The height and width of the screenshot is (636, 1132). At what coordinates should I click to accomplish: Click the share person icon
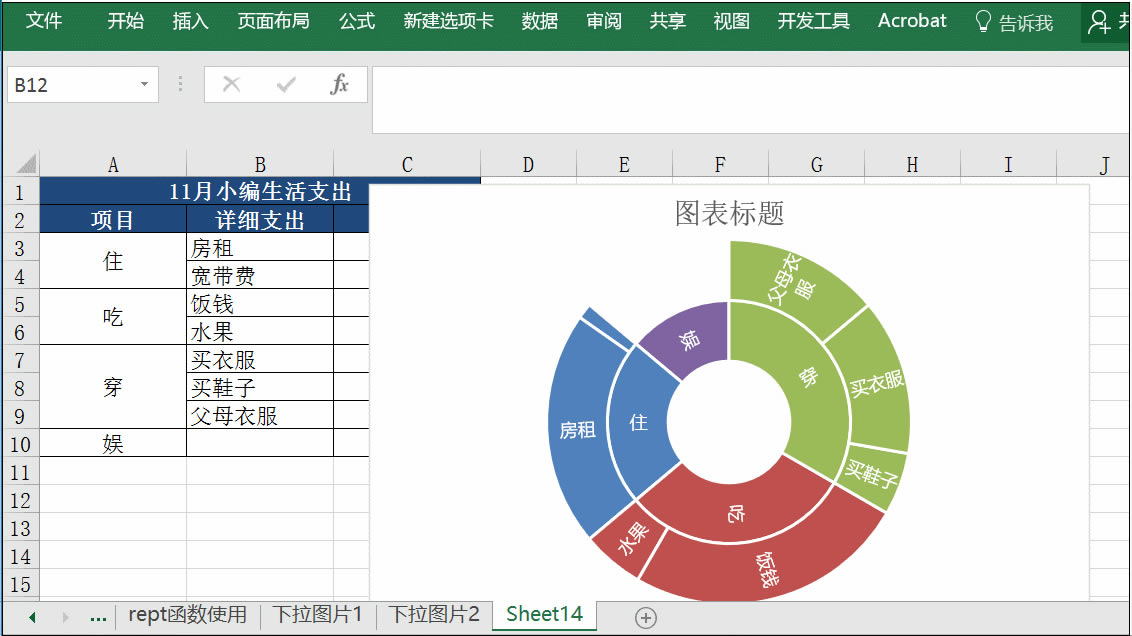click(x=1099, y=22)
